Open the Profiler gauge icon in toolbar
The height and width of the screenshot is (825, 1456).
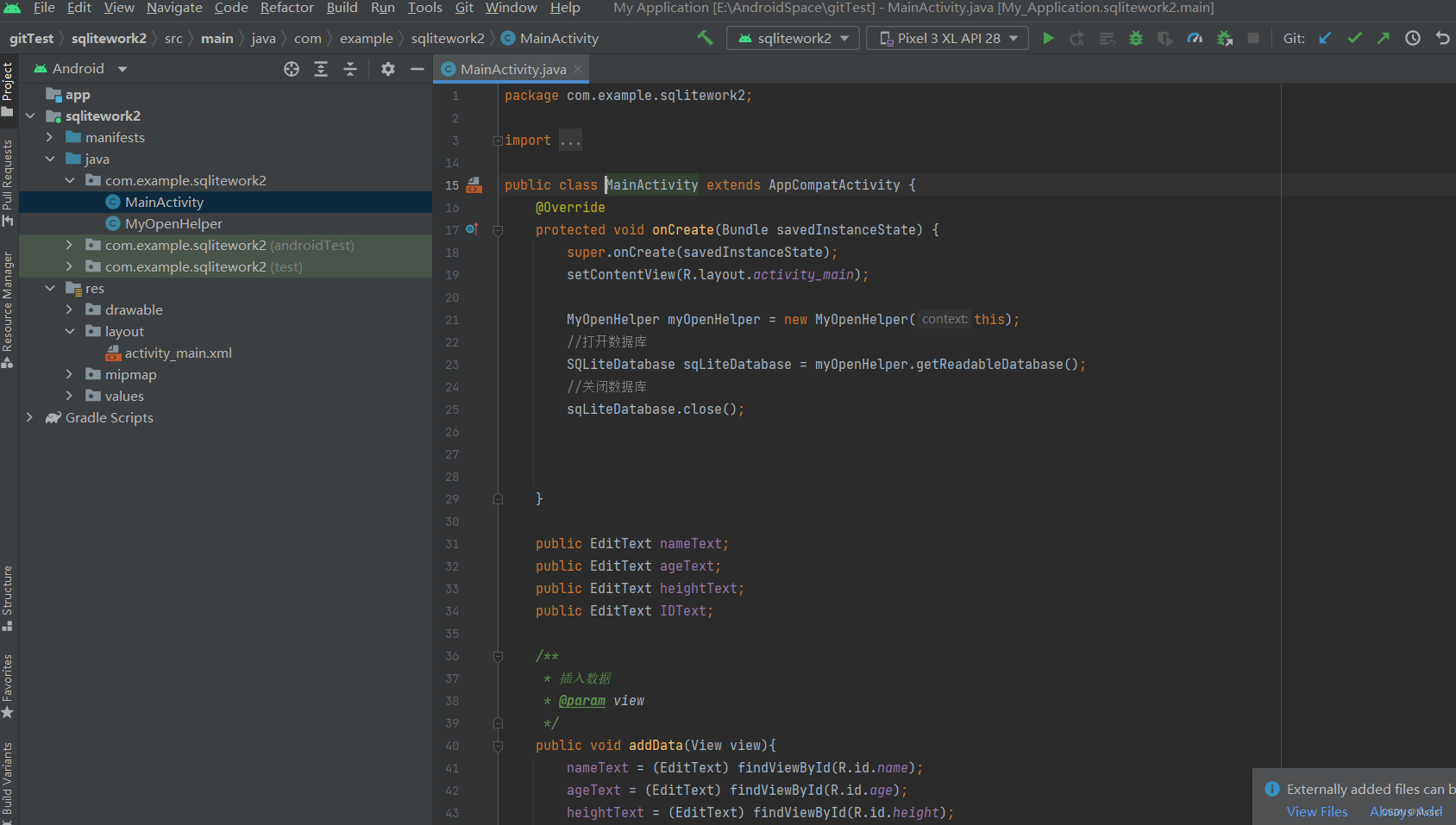1195,38
